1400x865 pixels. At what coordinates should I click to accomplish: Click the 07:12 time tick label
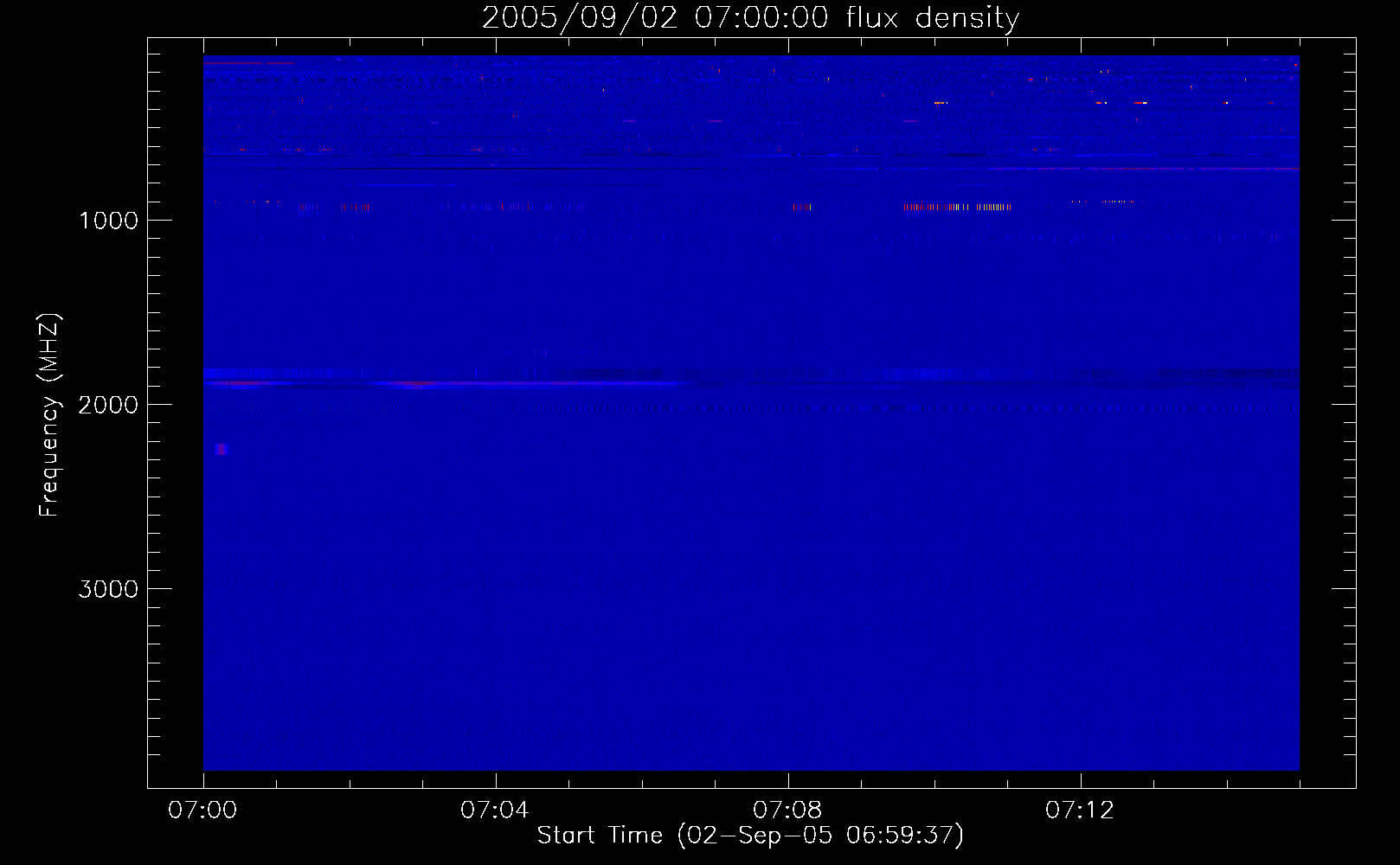point(1080,811)
